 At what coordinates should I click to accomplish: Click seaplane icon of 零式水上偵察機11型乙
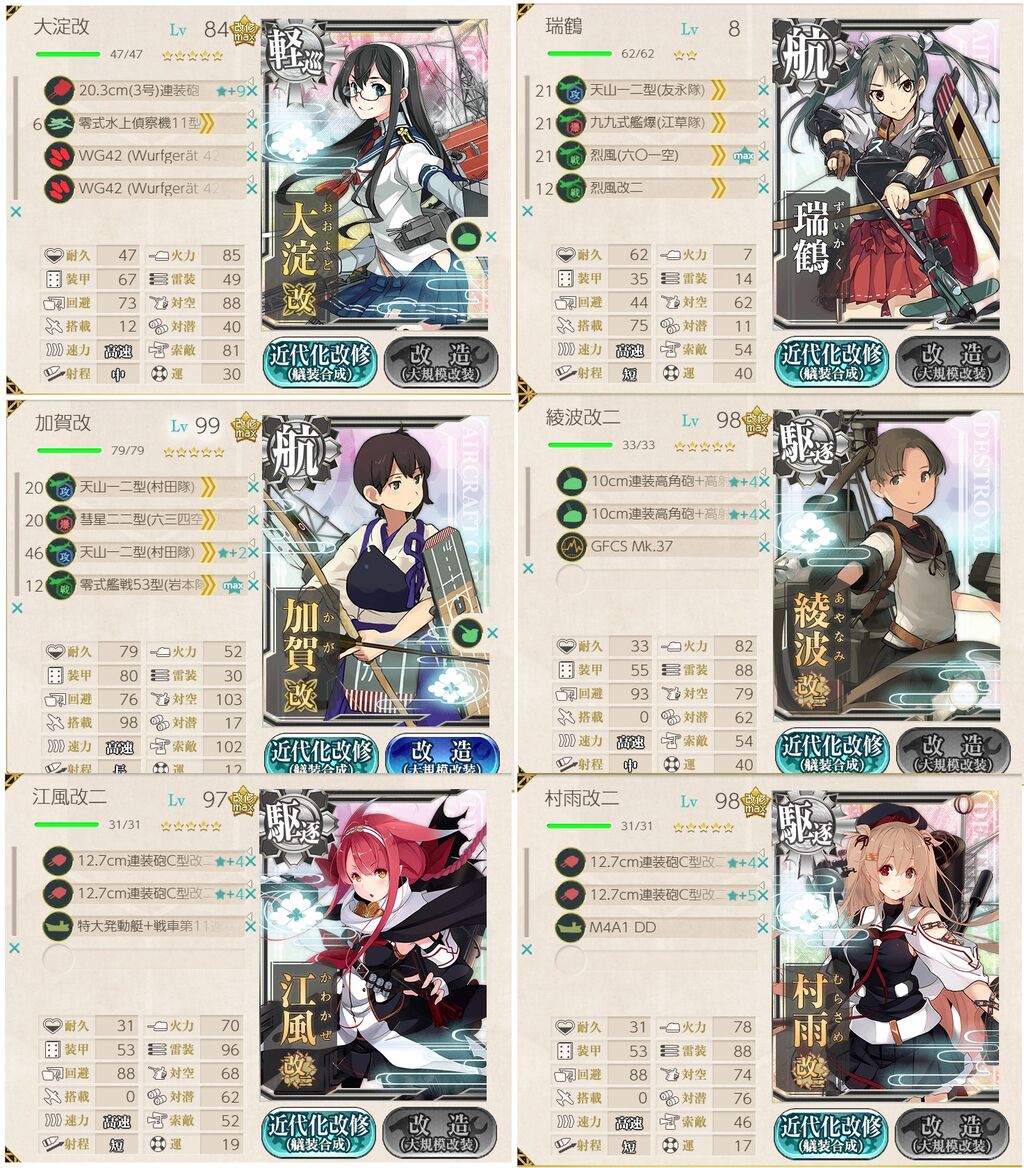[x=58, y=124]
